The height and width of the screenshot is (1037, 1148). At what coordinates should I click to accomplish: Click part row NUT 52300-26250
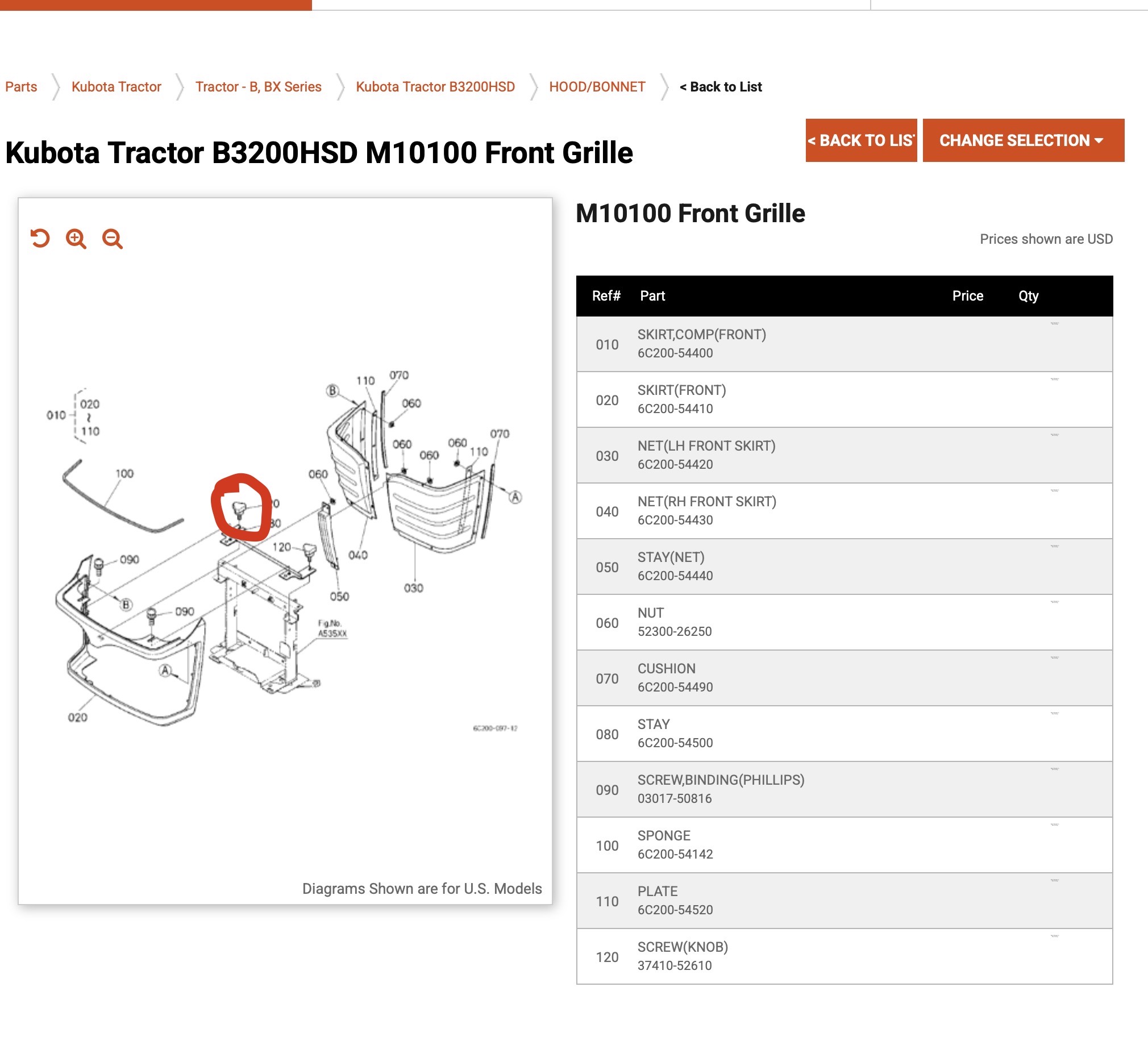click(x=844, y=621)
